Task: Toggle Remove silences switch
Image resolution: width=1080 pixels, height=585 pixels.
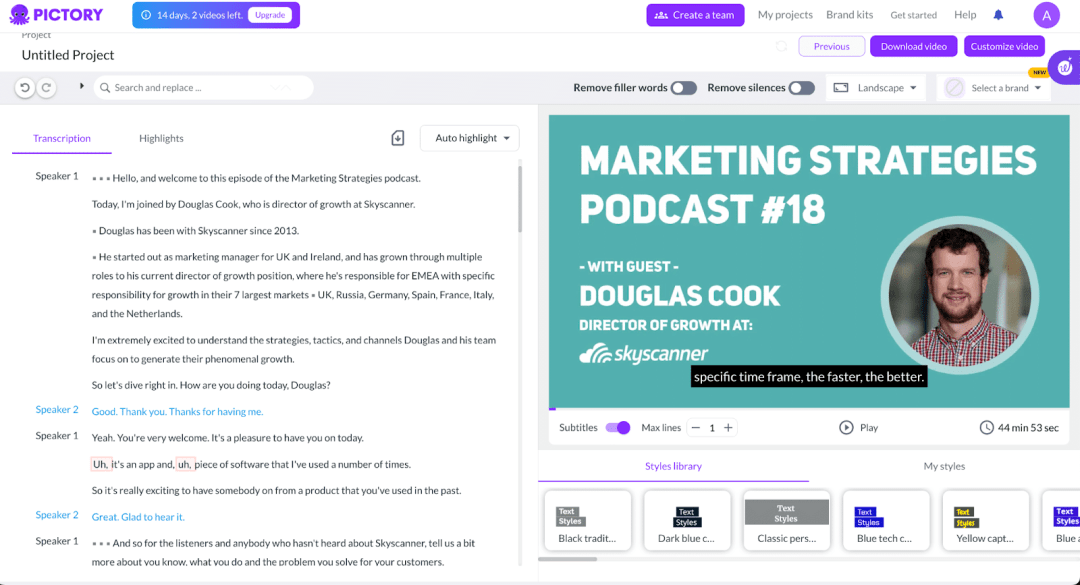Action: coord(802,88)
